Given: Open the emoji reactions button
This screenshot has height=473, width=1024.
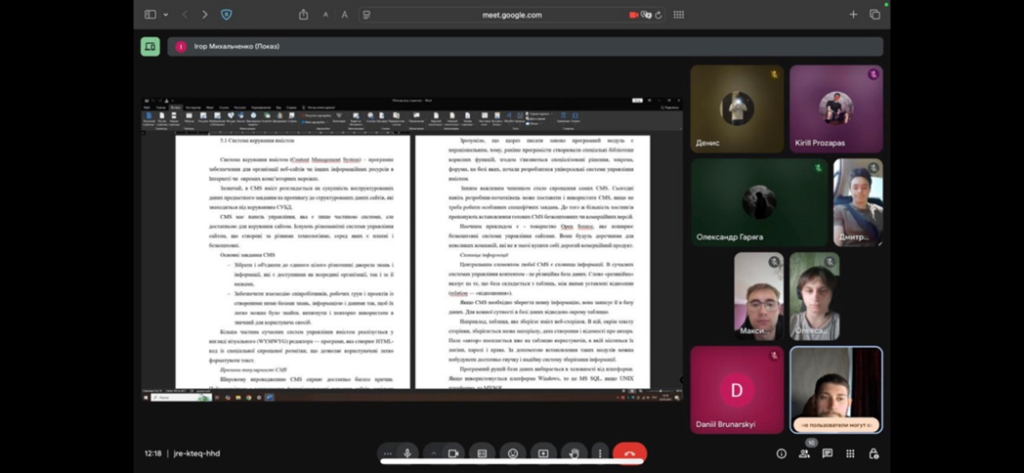Looking at the screenshot, I should pyautogui.click(x=513, y=453).
